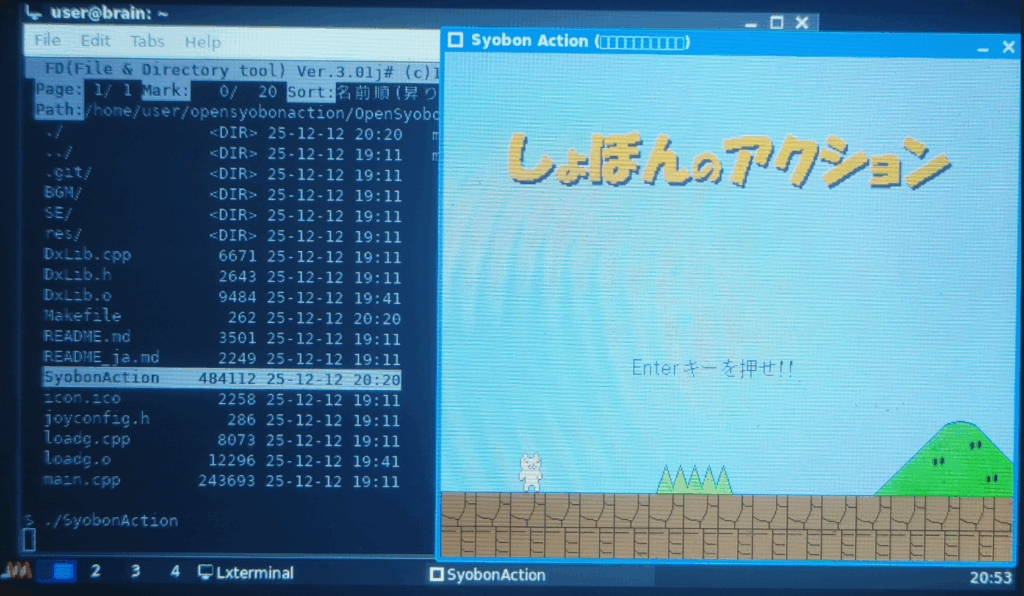Click the terminal icon in the title bar
Screen dimensions: 1024x596
click(33, 13)
